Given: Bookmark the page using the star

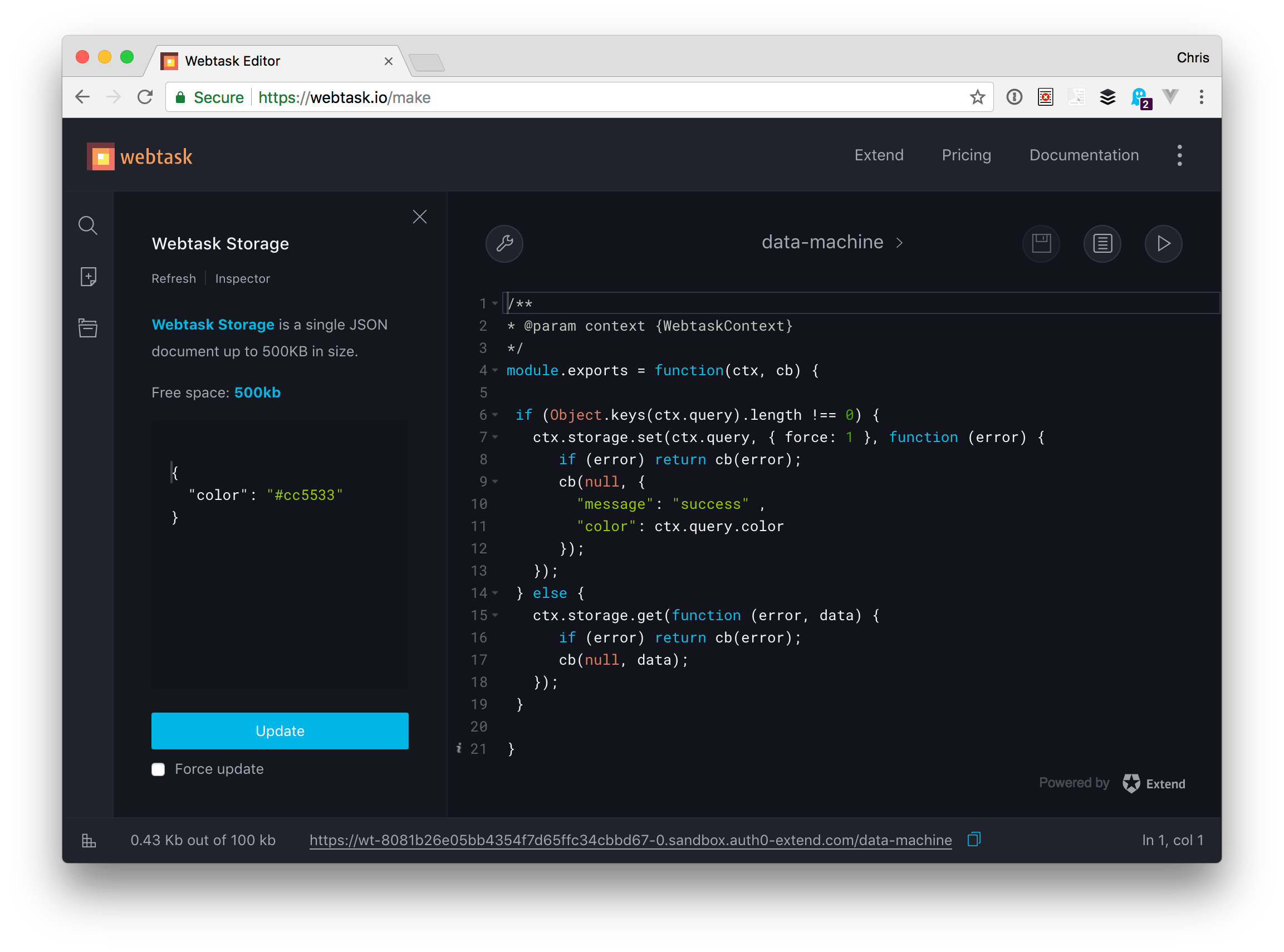Looking at the screenshot, I should click(x=977, y=97).
